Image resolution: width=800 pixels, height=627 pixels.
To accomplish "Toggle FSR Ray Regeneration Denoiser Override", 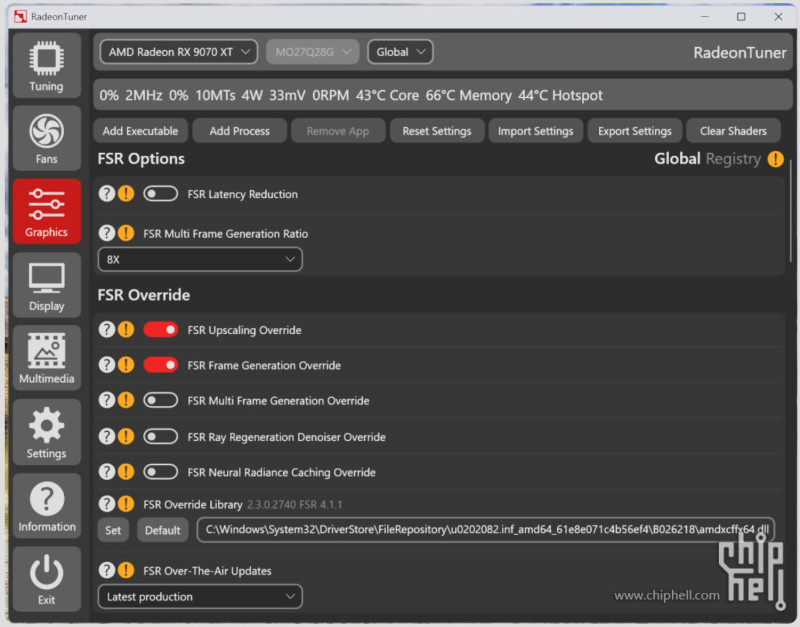I will click(160, 436).
